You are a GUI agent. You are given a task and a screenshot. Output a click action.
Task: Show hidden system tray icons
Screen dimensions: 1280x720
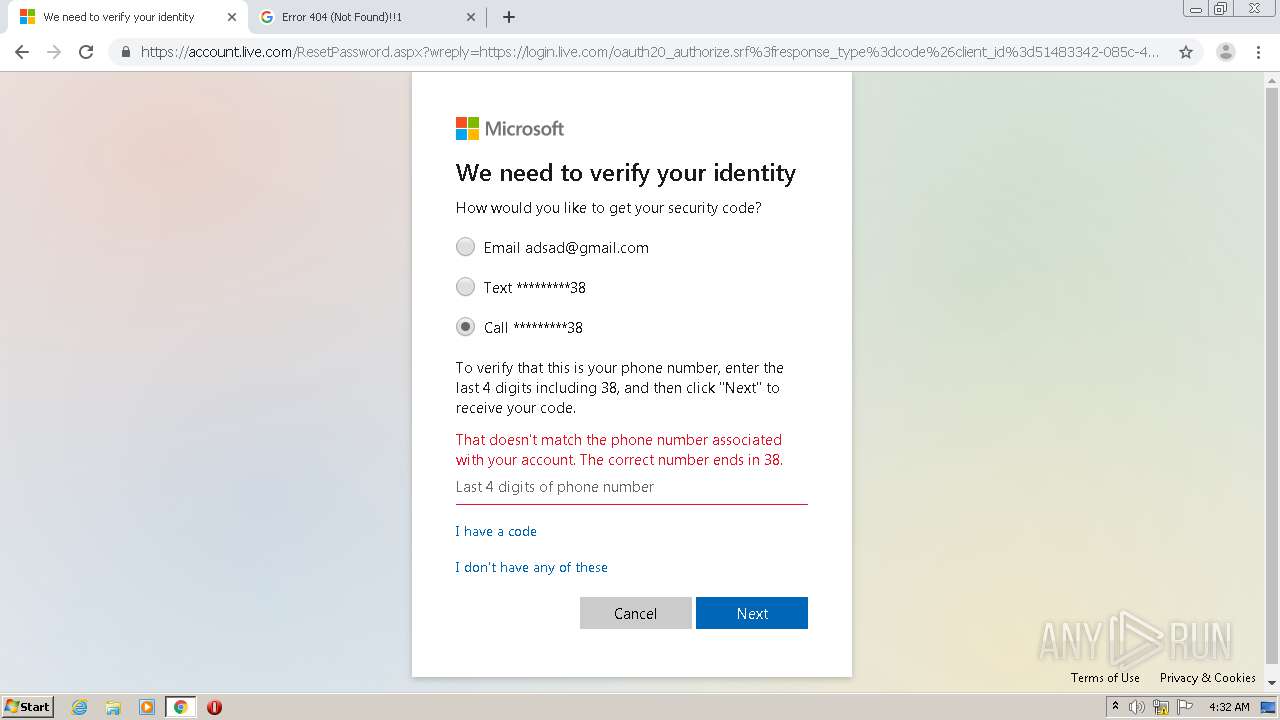tap(1115, 707)
